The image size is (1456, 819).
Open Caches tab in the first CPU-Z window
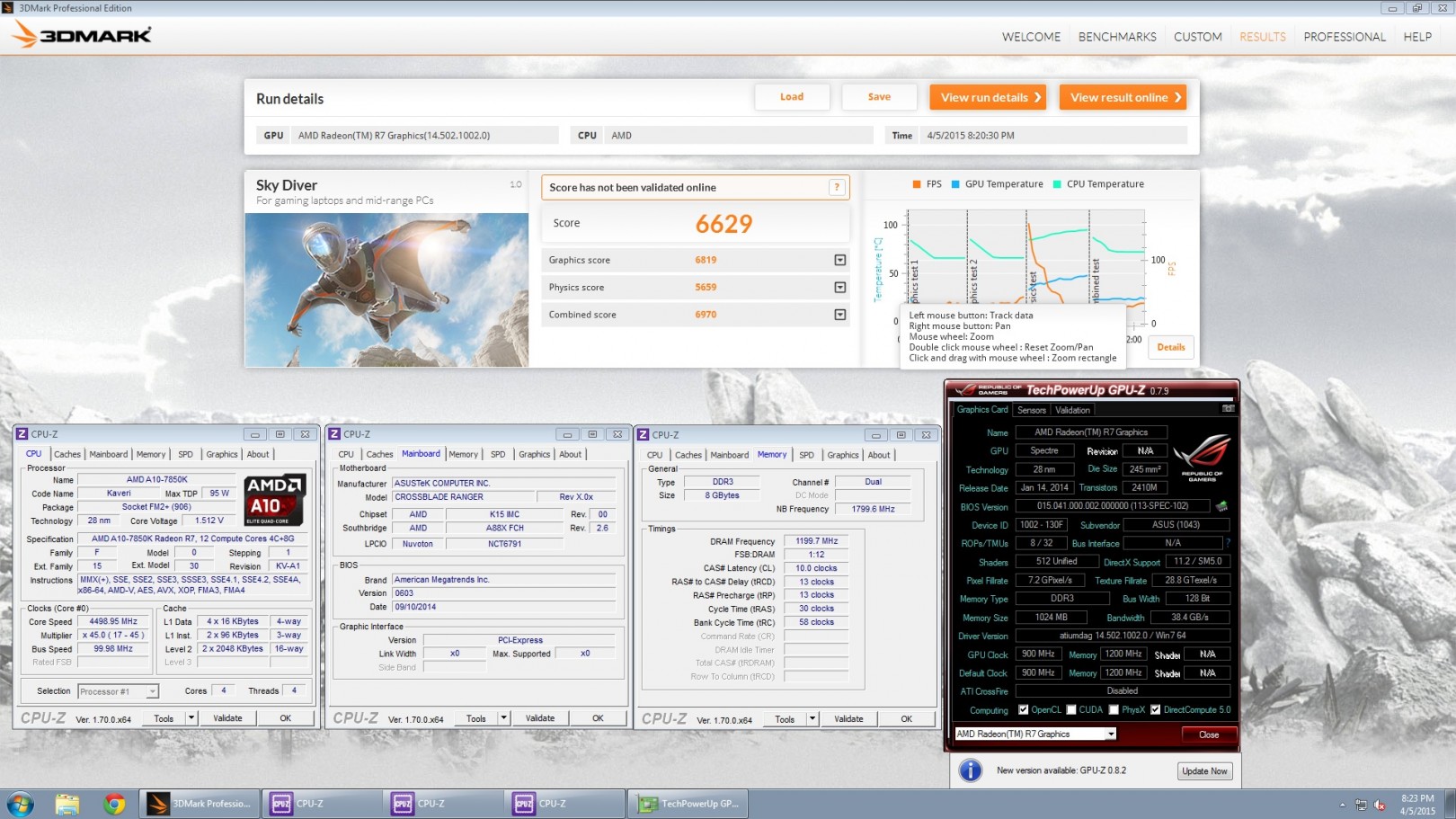pos(67,454)
